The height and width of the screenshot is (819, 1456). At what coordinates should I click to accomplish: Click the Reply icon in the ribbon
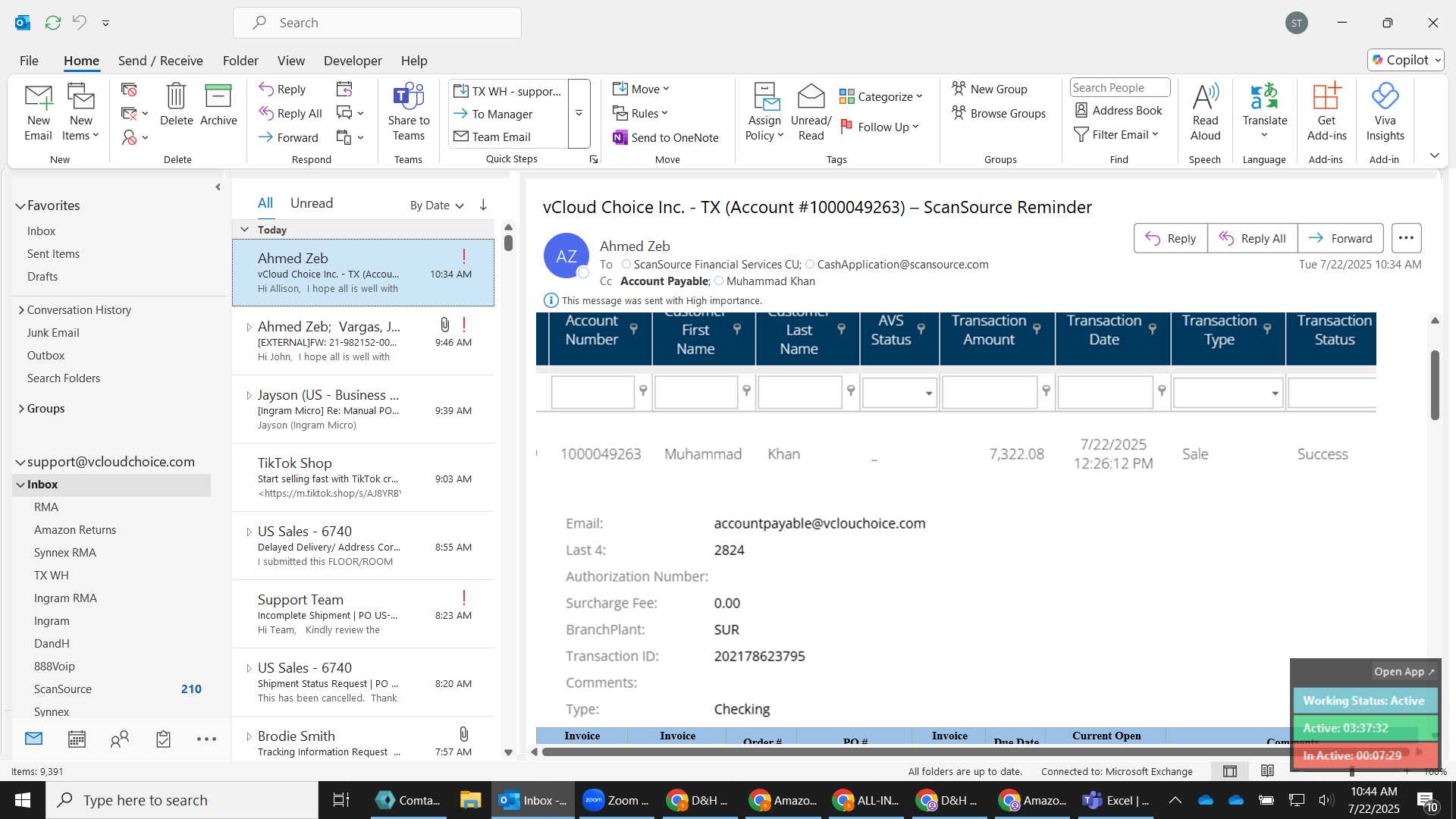point(282,89)
